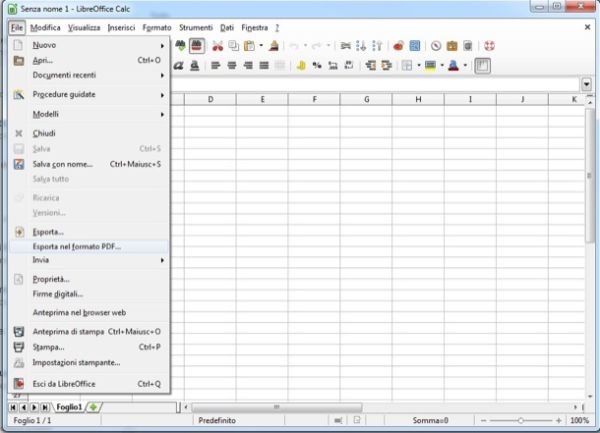Expand formula bar with dropdown arrow
This screenshot has width=600, height=433.
[586, 85]
